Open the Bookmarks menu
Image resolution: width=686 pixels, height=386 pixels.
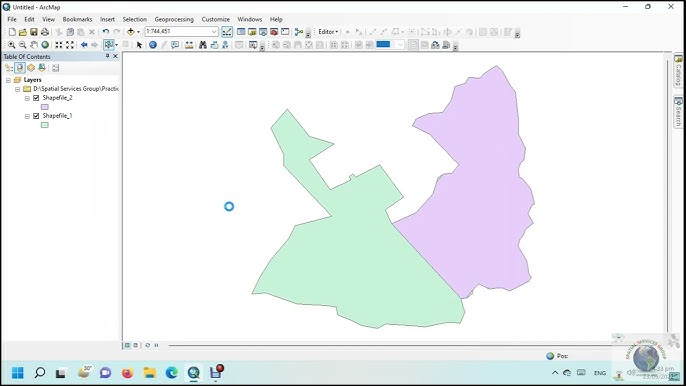[x=77, y=19]
